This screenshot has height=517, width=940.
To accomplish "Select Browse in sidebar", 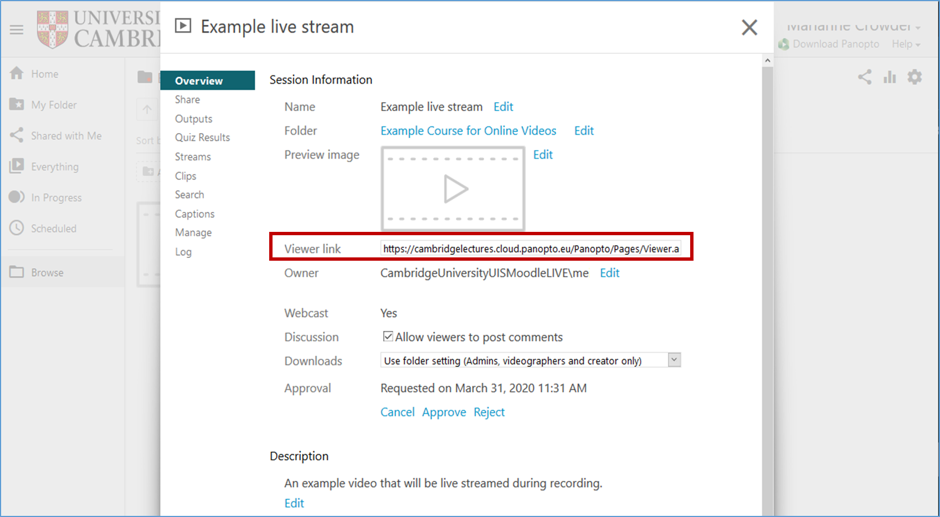I will click(47, 272).
